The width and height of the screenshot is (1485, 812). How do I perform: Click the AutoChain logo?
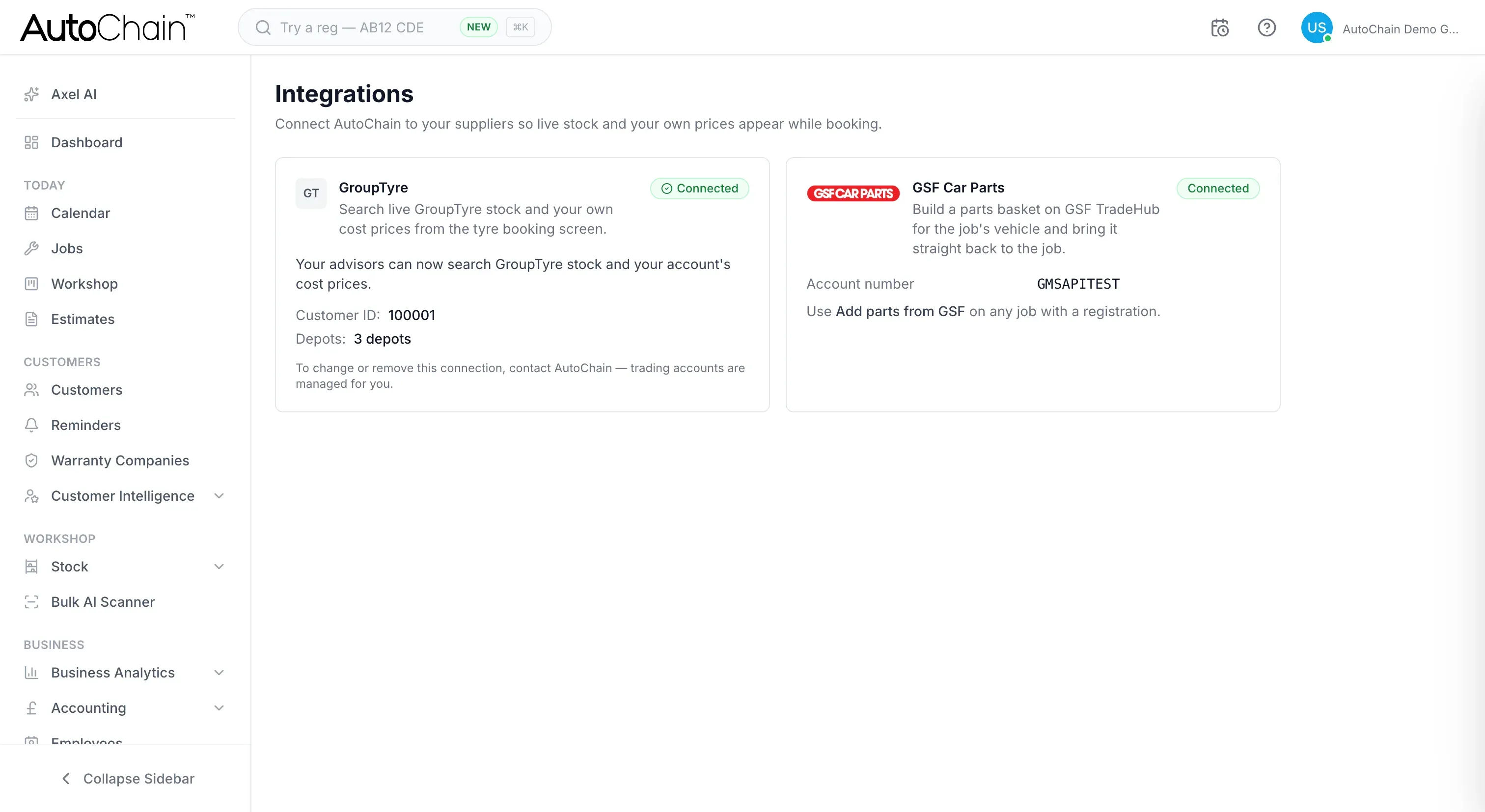(x=108, y=27)
